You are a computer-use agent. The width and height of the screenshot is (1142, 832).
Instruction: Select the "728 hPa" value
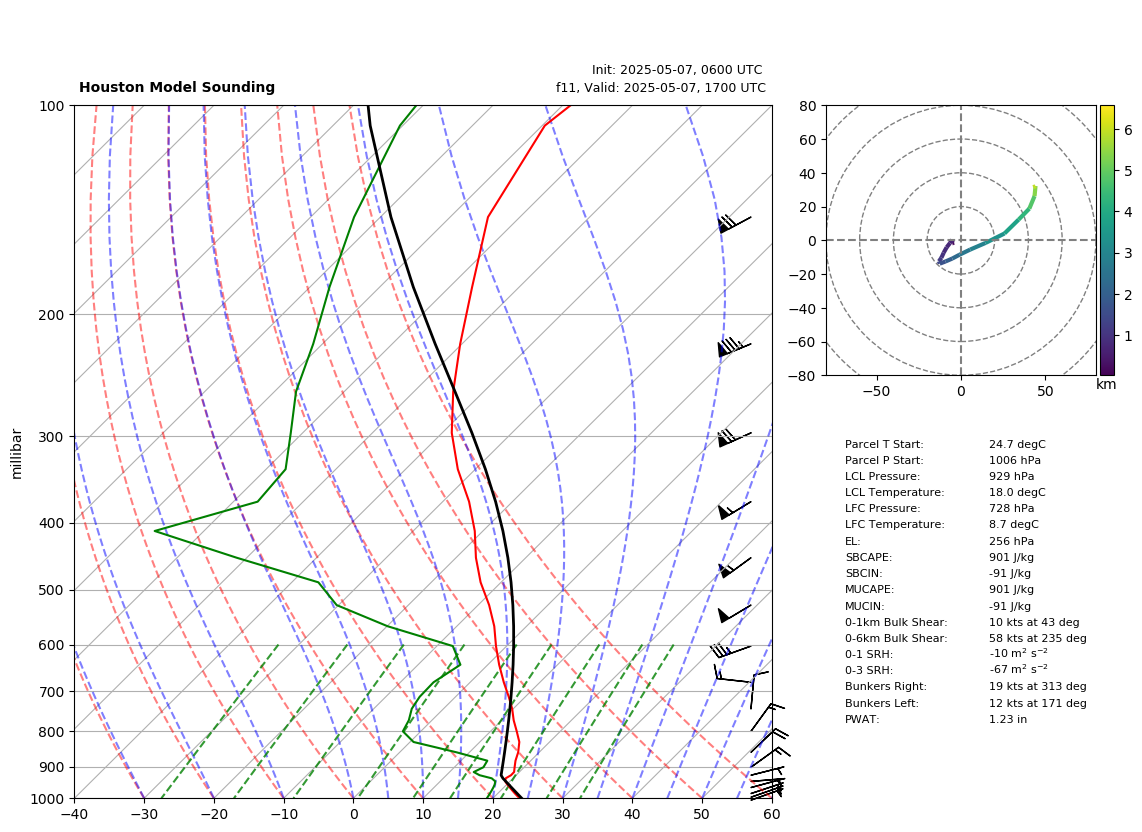tap(1012, 509)
